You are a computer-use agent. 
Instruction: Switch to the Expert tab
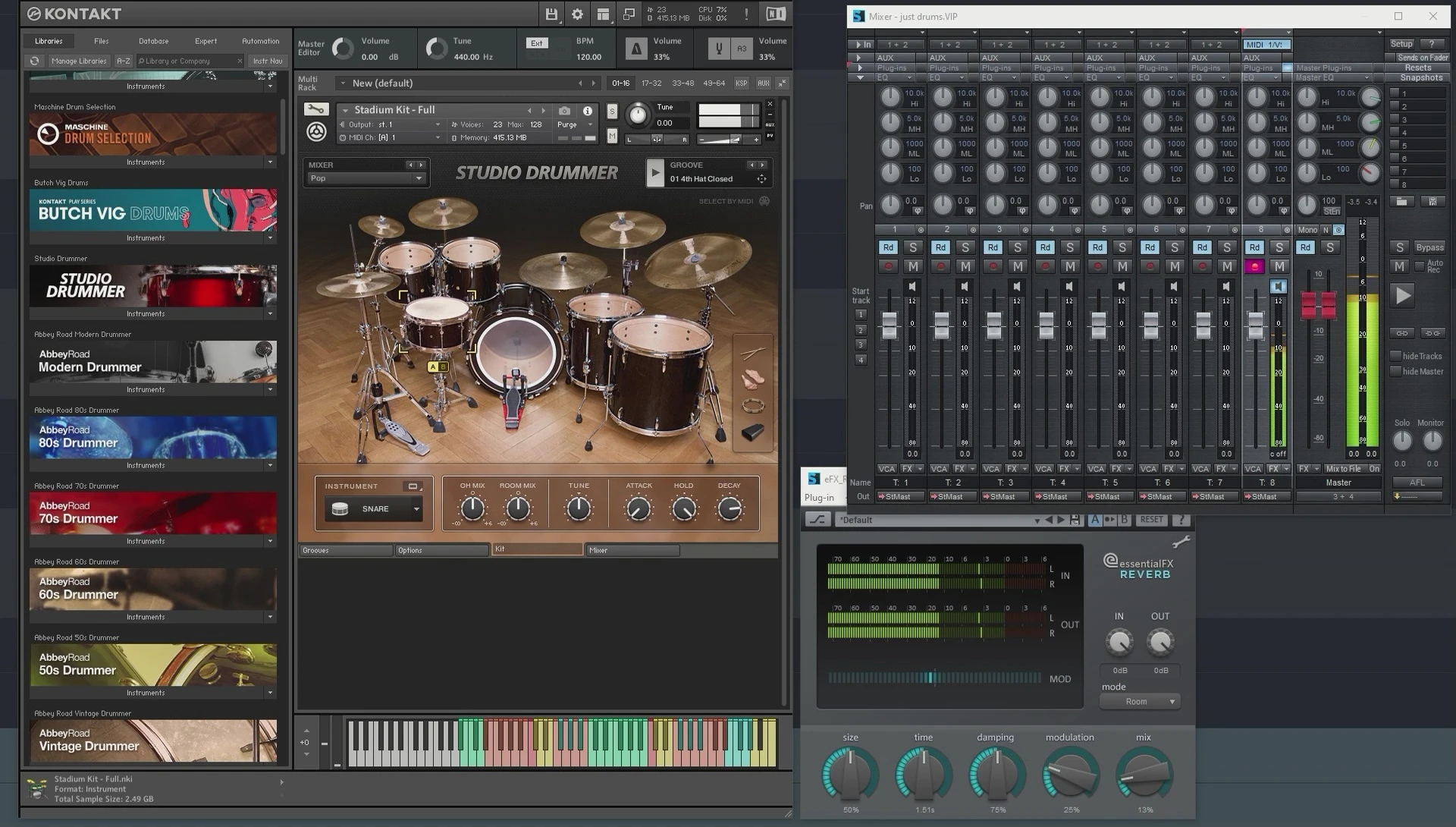pos(206,41)
